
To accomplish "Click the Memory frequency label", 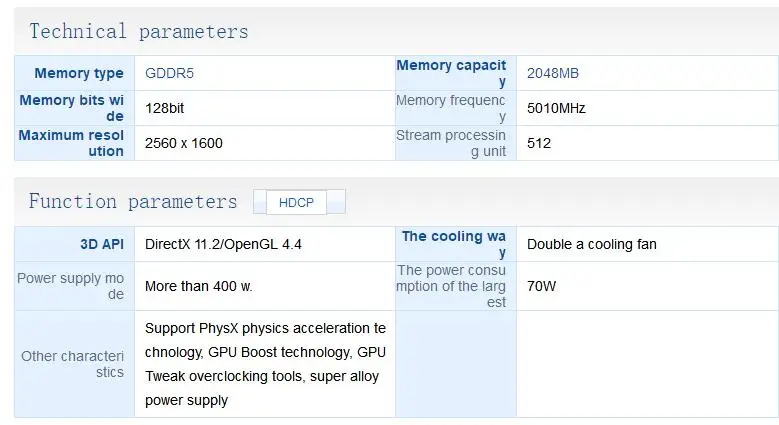I will (x=451, y=108).
